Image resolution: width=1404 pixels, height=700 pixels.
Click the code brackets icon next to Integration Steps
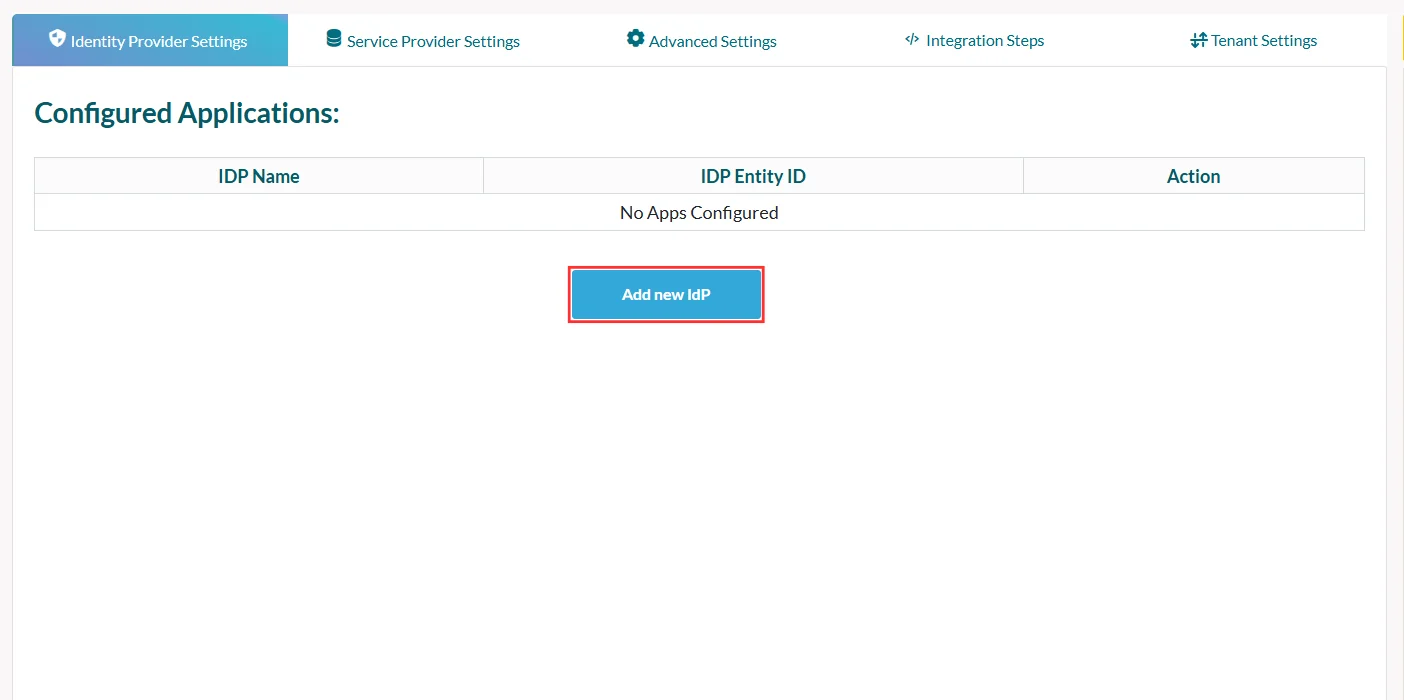911,39
